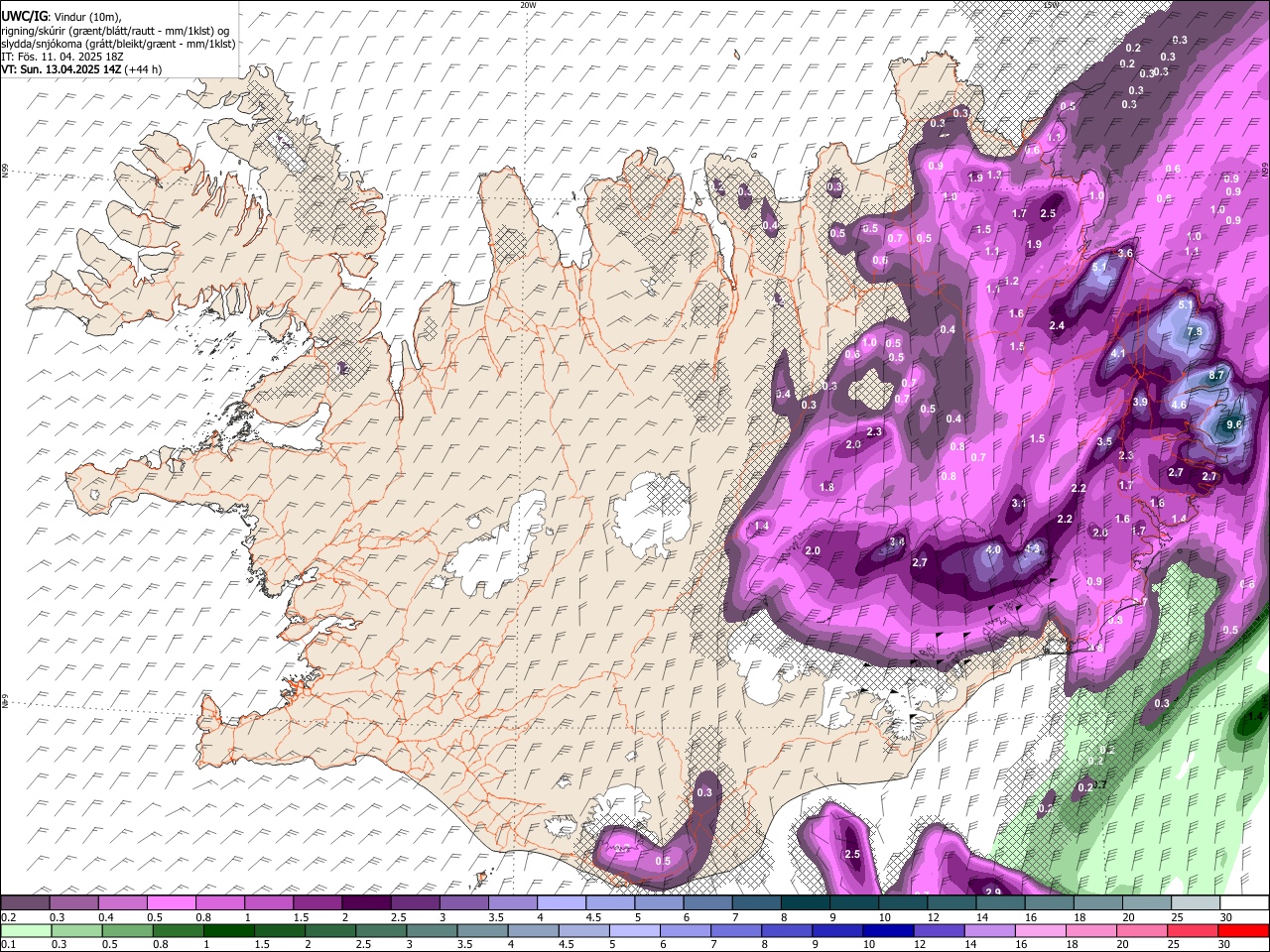Select the bright pink 0.5 swatch in snow legend
Screen dimensions: 1270x952
pos(173,903)
